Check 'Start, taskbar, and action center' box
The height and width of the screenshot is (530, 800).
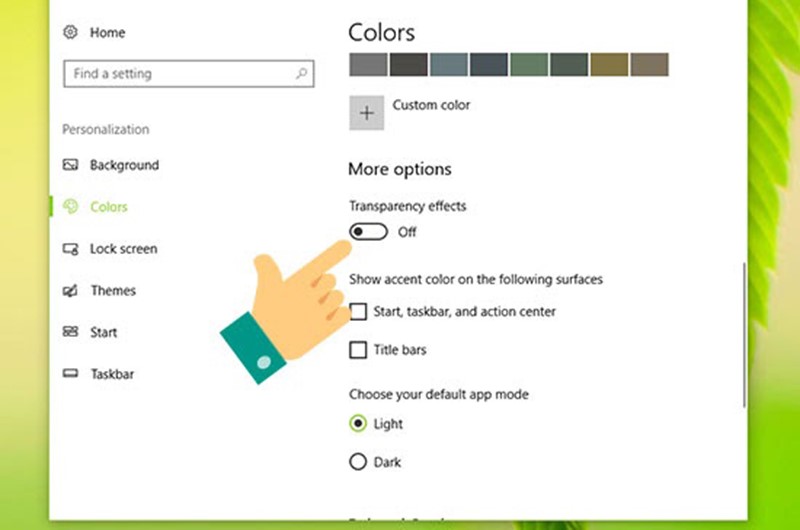click(358, 312)
